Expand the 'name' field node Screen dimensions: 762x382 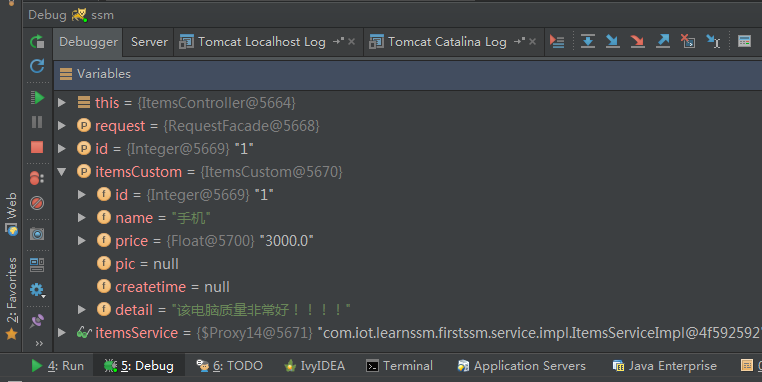[82, 218]
